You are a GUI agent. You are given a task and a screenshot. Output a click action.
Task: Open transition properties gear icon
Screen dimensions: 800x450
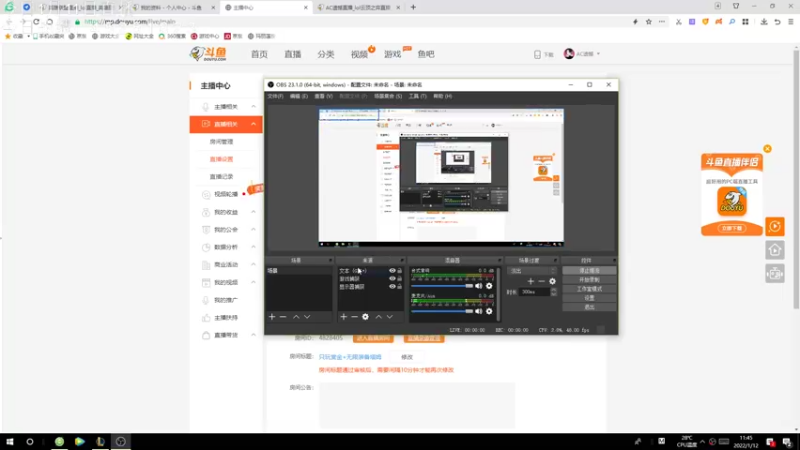[553, 281]
